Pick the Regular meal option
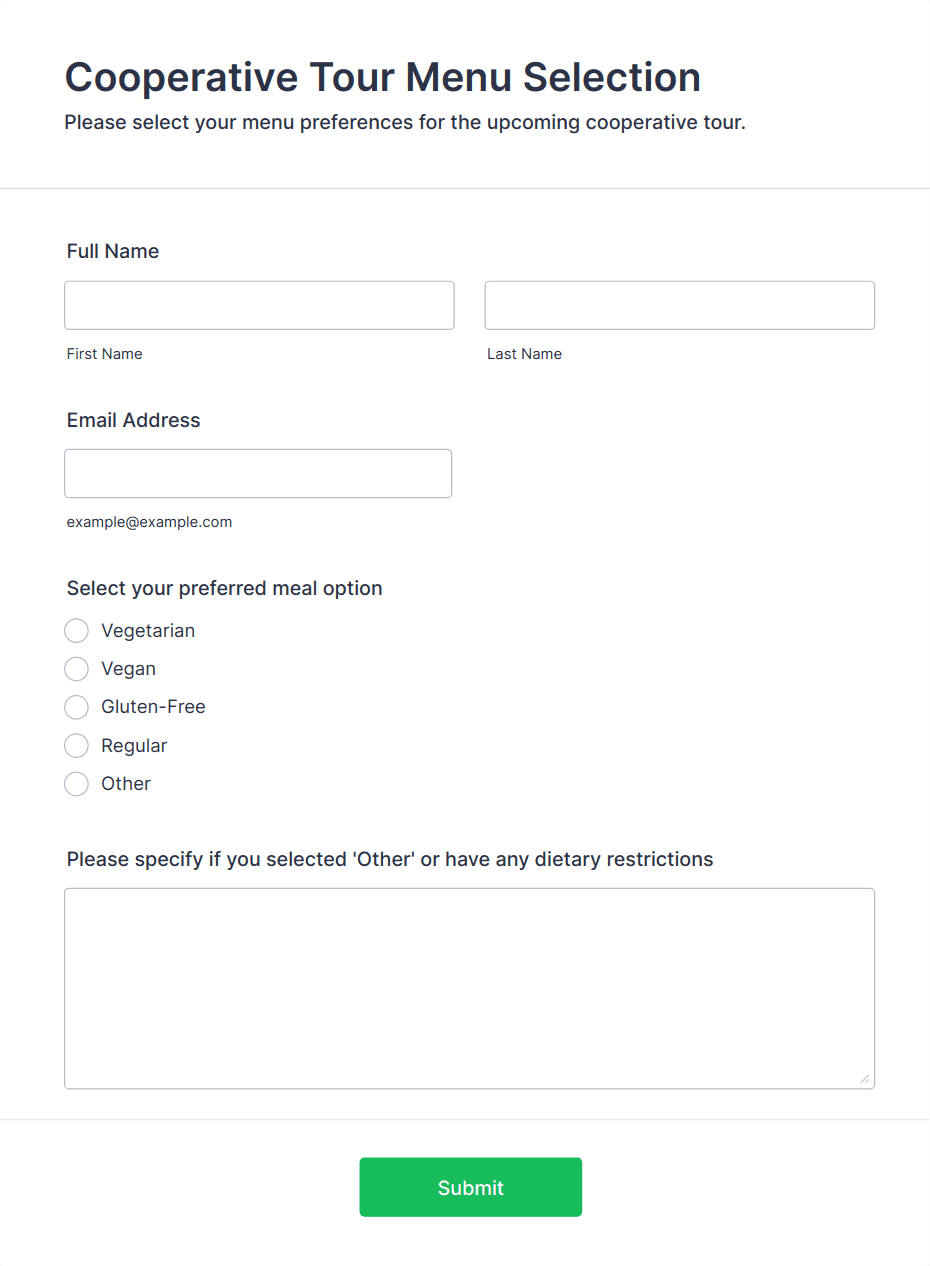 (77, 746)
